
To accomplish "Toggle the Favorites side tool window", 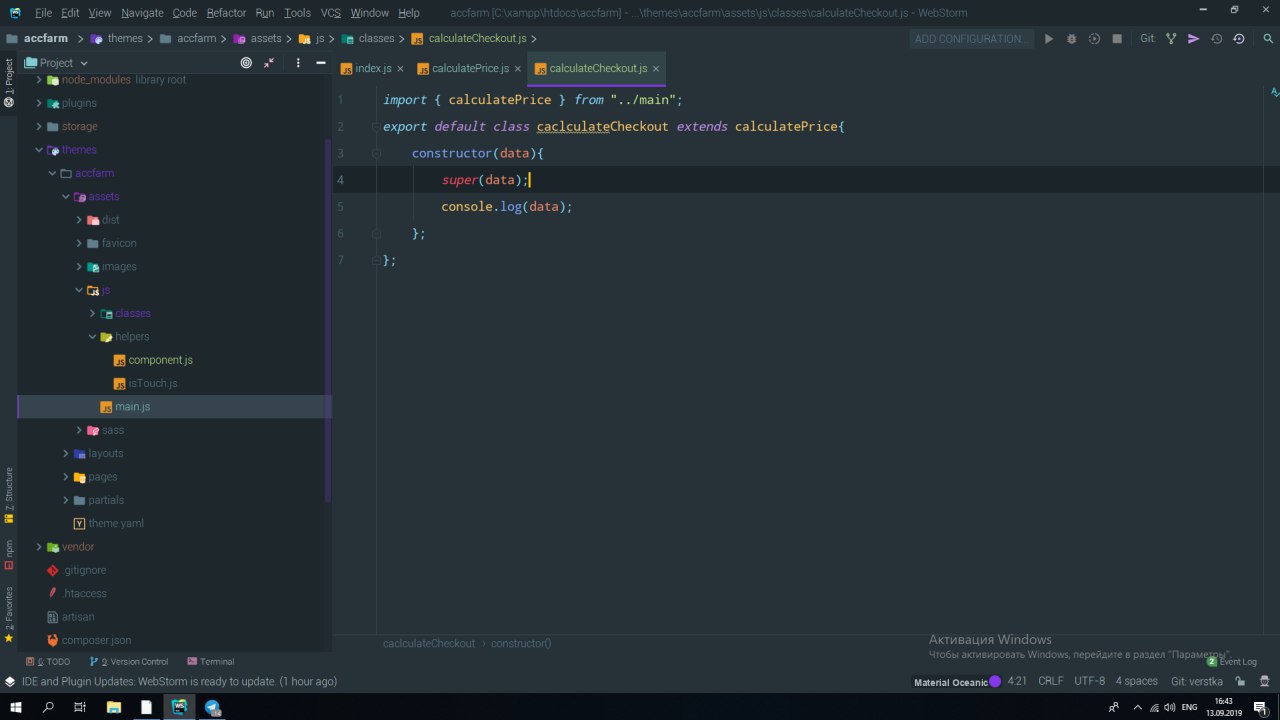I will pos(9,614).
